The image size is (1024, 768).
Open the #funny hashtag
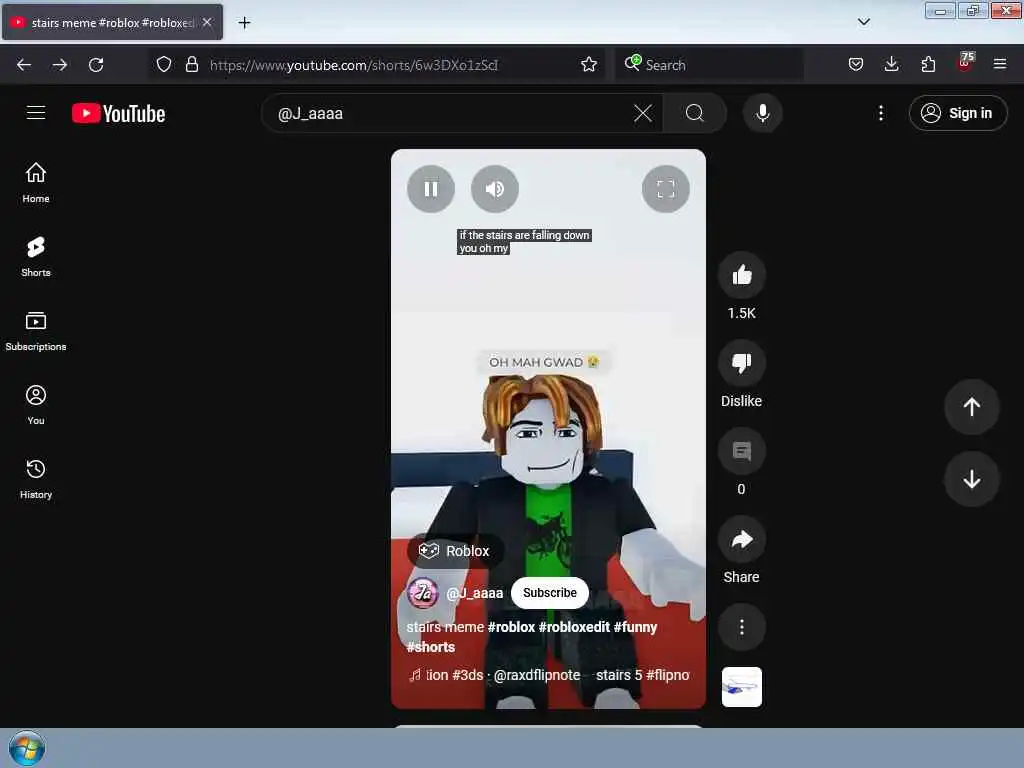tap(635, 627)
